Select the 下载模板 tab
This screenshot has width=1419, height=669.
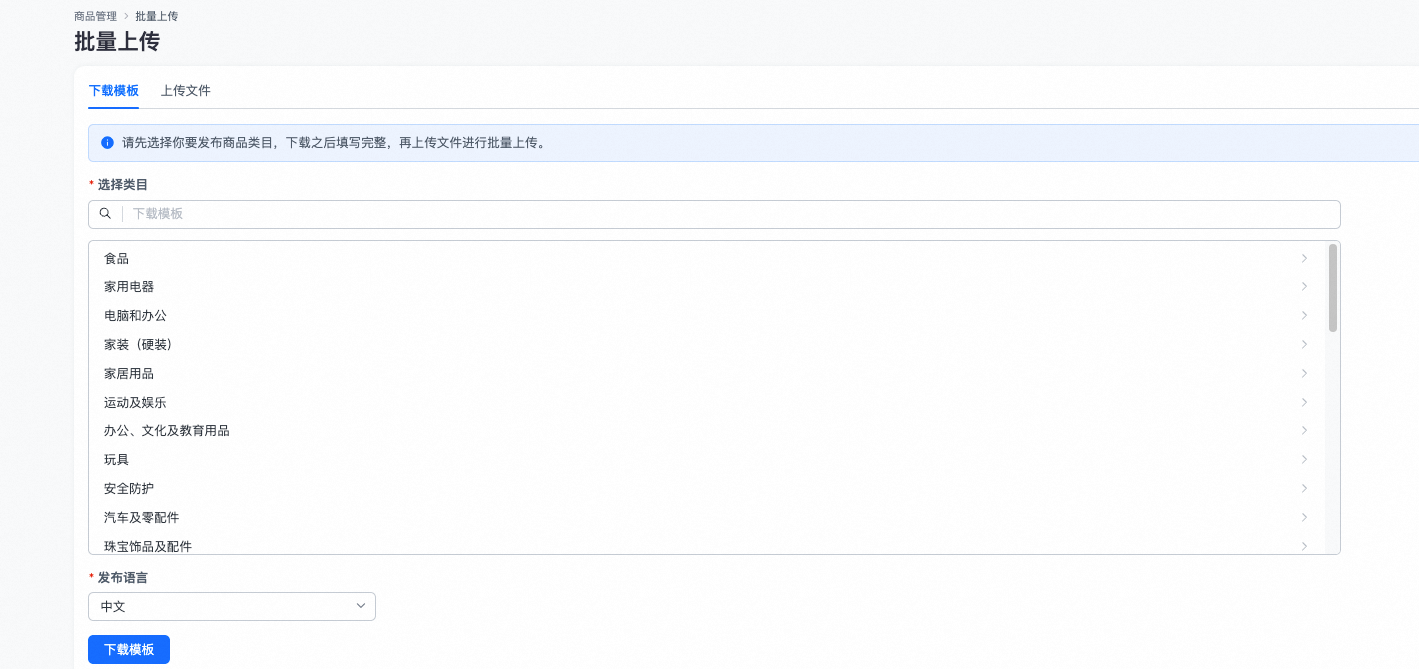[114, 91]
